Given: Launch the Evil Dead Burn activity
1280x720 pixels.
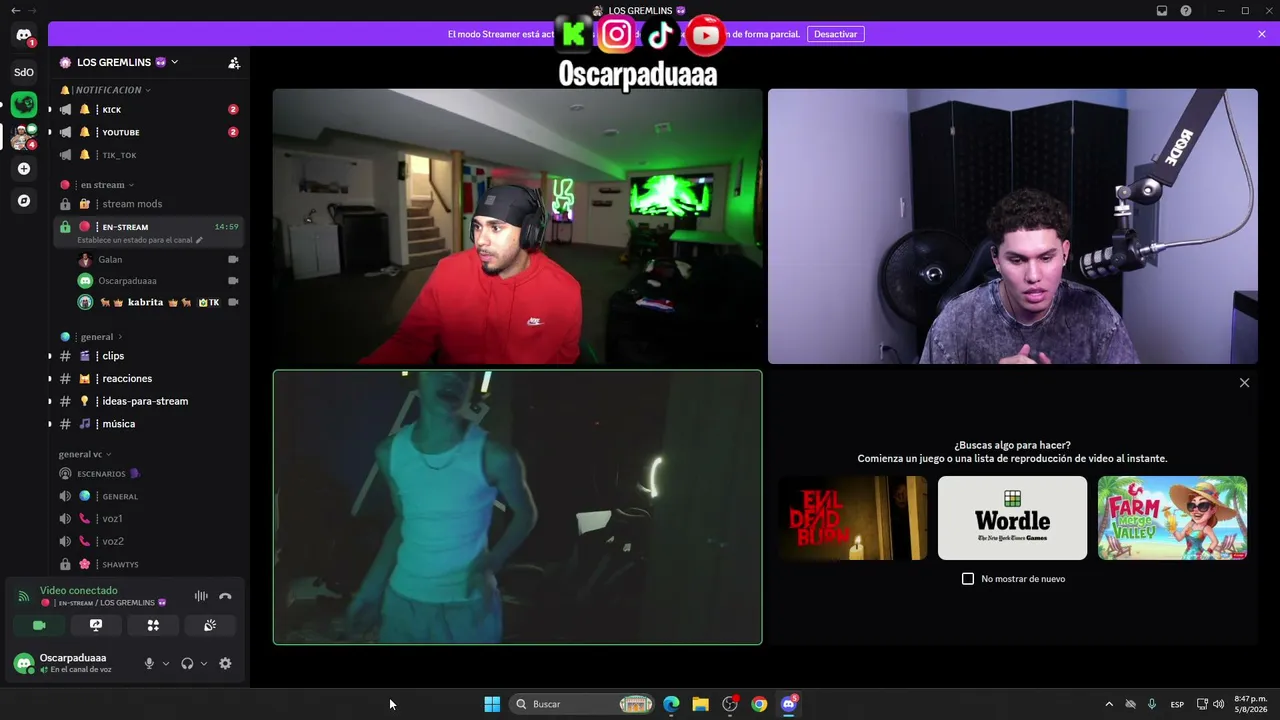Looking at the screenshot, I should click(x=853, y=518).
